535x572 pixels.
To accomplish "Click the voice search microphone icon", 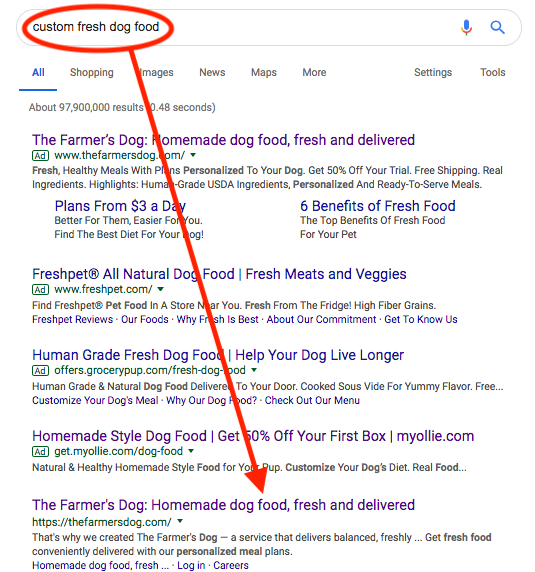I will tap(466, 27).
